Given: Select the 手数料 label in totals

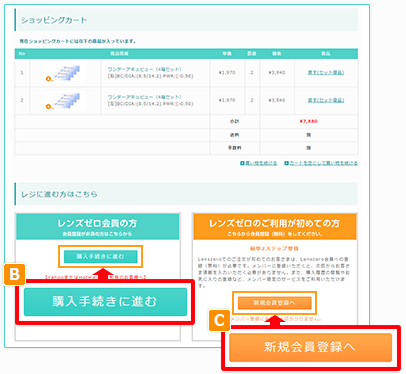Looking at the screenshot, I should point(234,148).
